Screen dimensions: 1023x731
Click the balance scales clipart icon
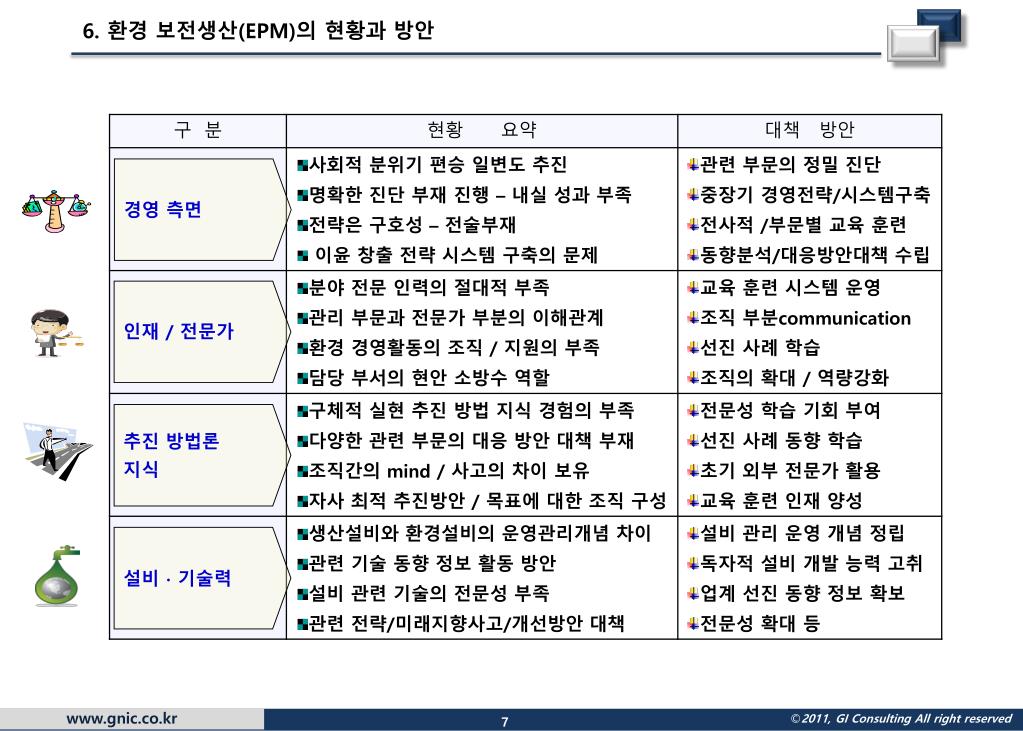click(x=56, y=211)
